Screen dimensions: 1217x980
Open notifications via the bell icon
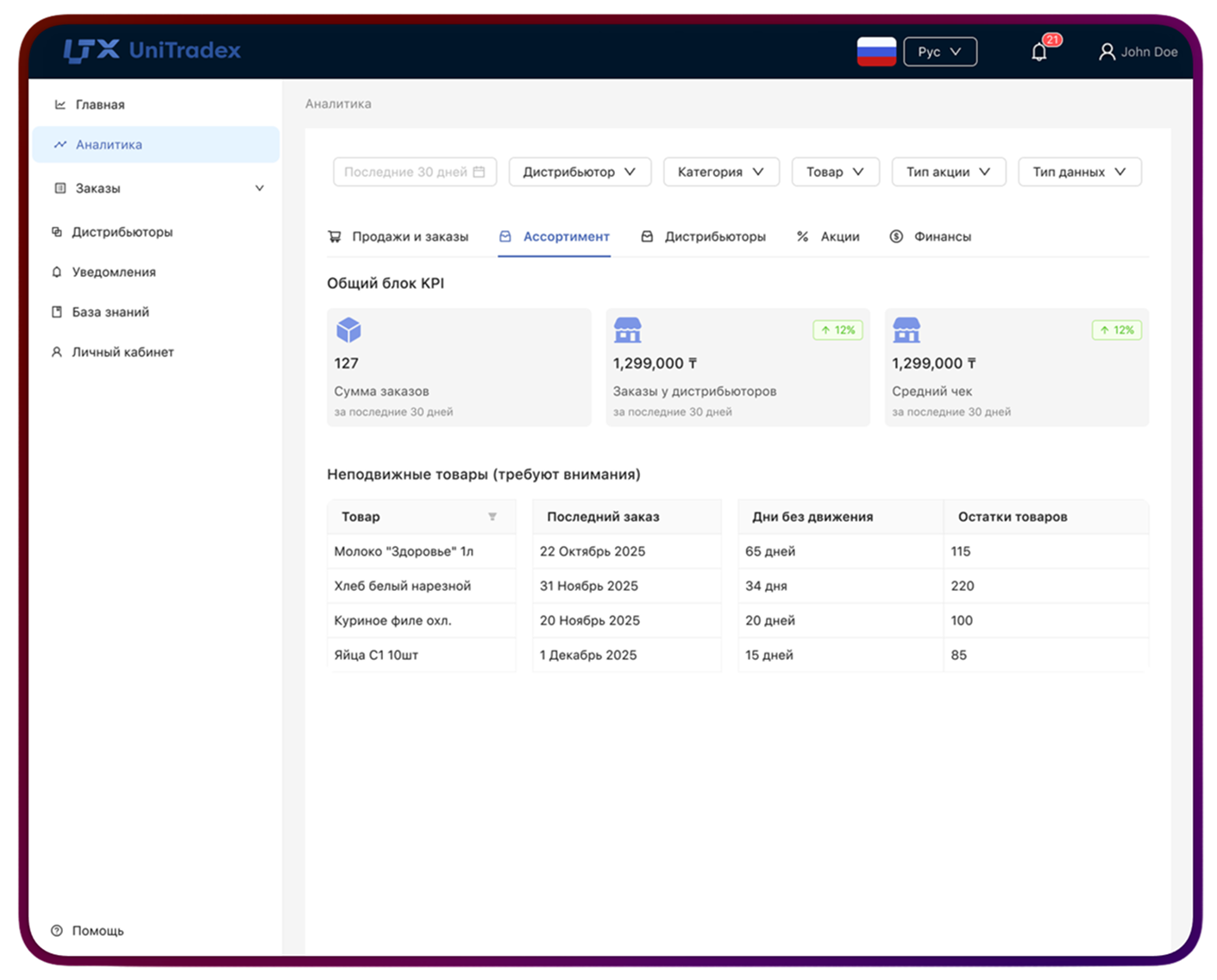pyautogui.click(x=1038, y=52)
